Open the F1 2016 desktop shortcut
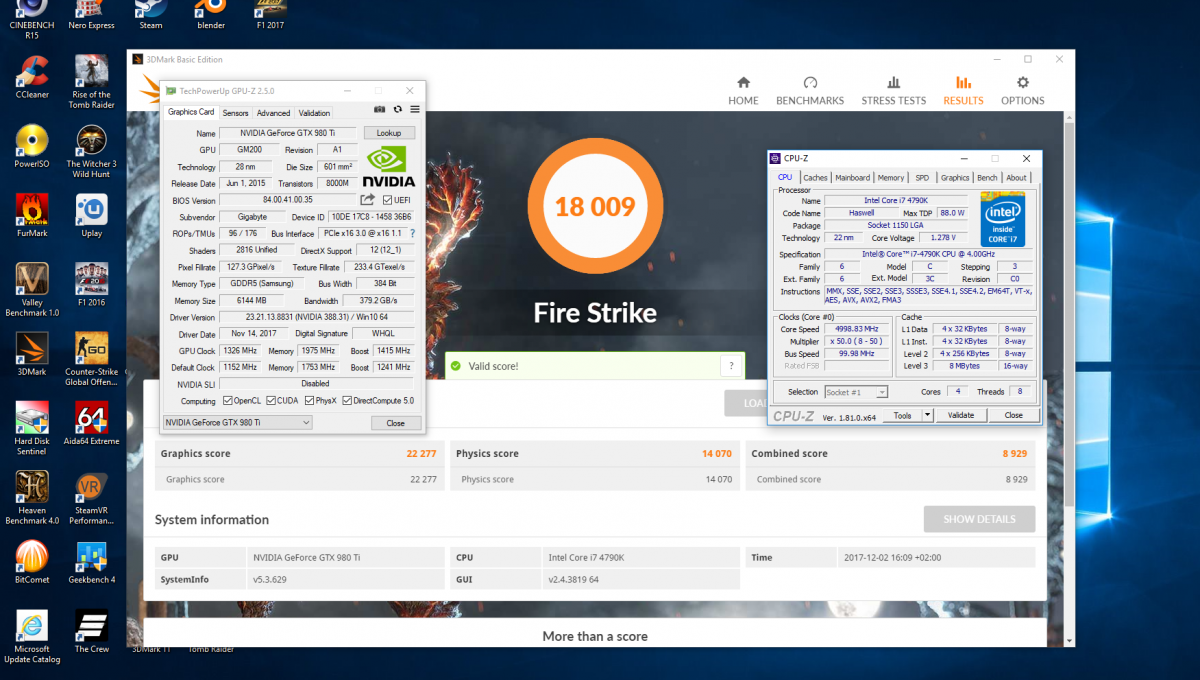Image resolution: width=1200 pixels, height=680 pixels. point(92,285)
